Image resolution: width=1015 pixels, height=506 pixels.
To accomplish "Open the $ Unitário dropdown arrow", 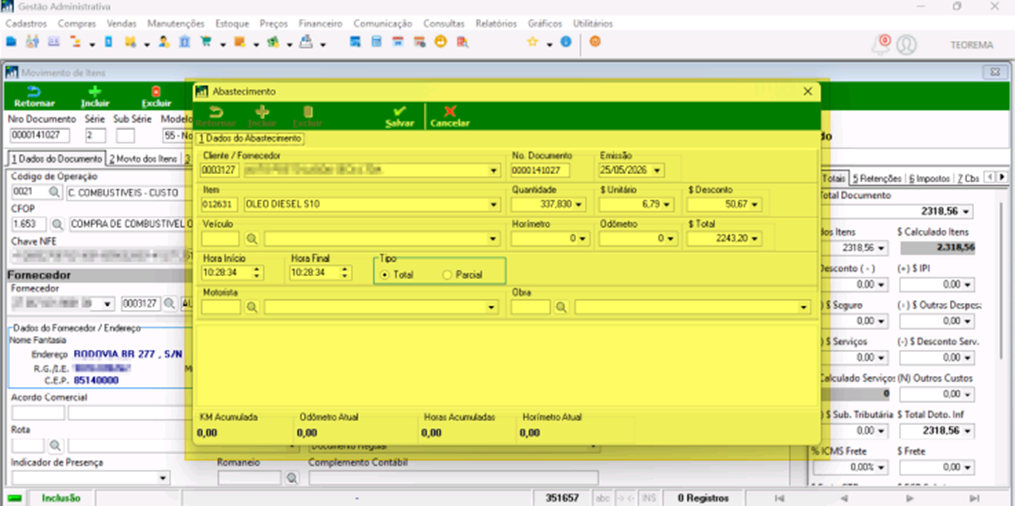I will click(x=666, y=204).
